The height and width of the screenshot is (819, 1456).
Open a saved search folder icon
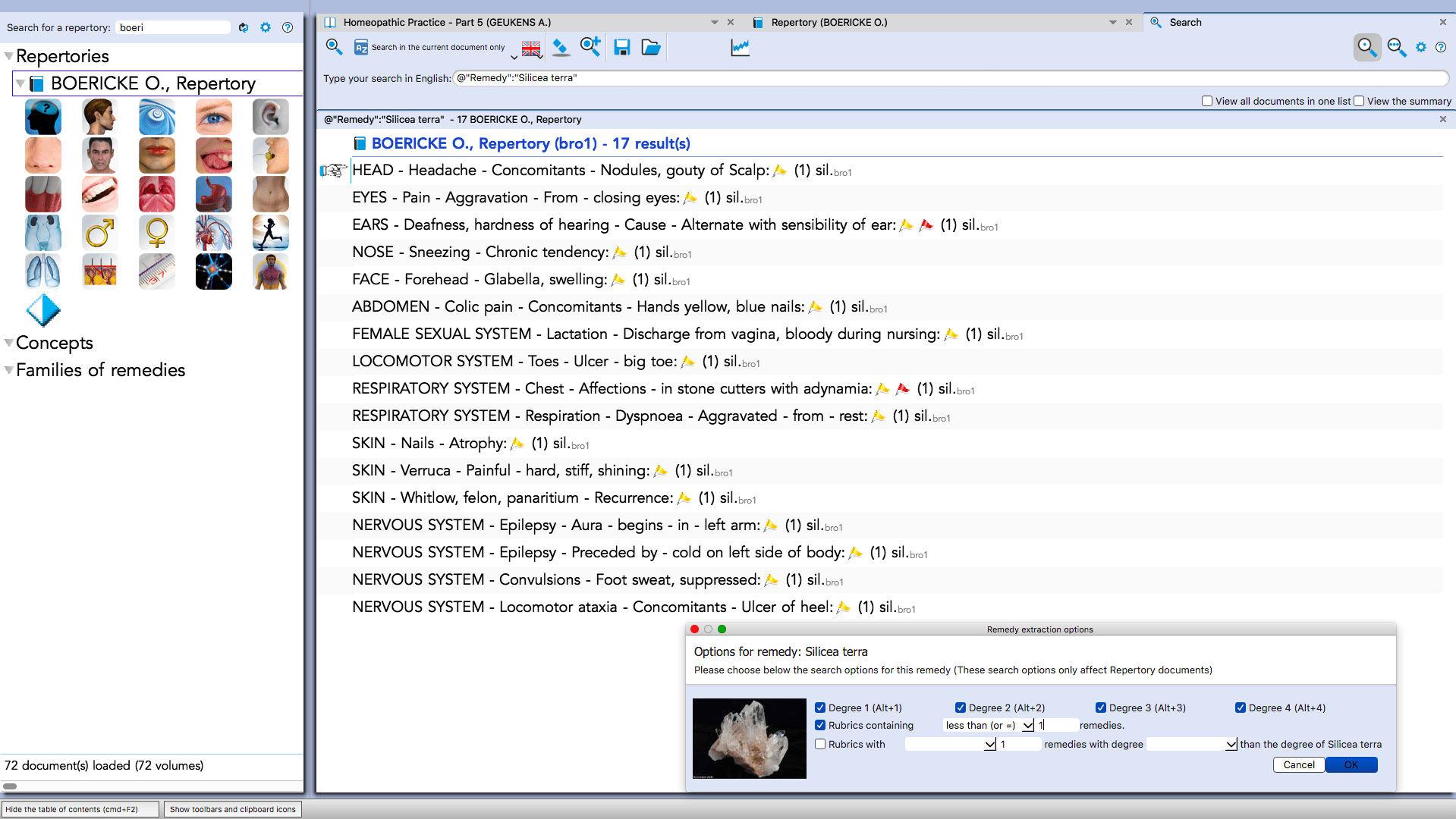[651, 47]
